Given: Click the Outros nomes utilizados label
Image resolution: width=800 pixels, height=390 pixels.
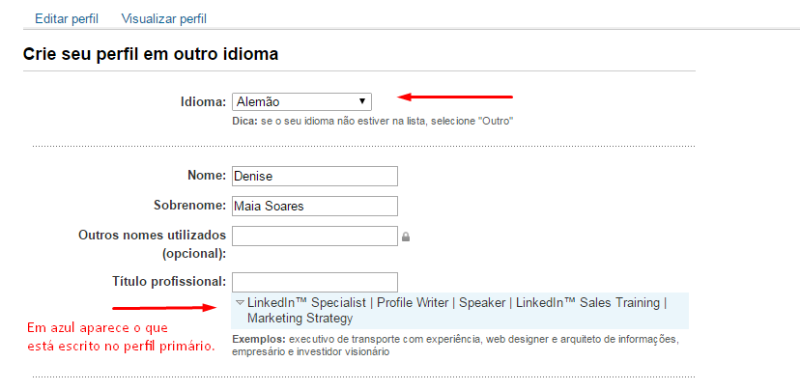Looking at the screenshot, I should click(152, 244).
